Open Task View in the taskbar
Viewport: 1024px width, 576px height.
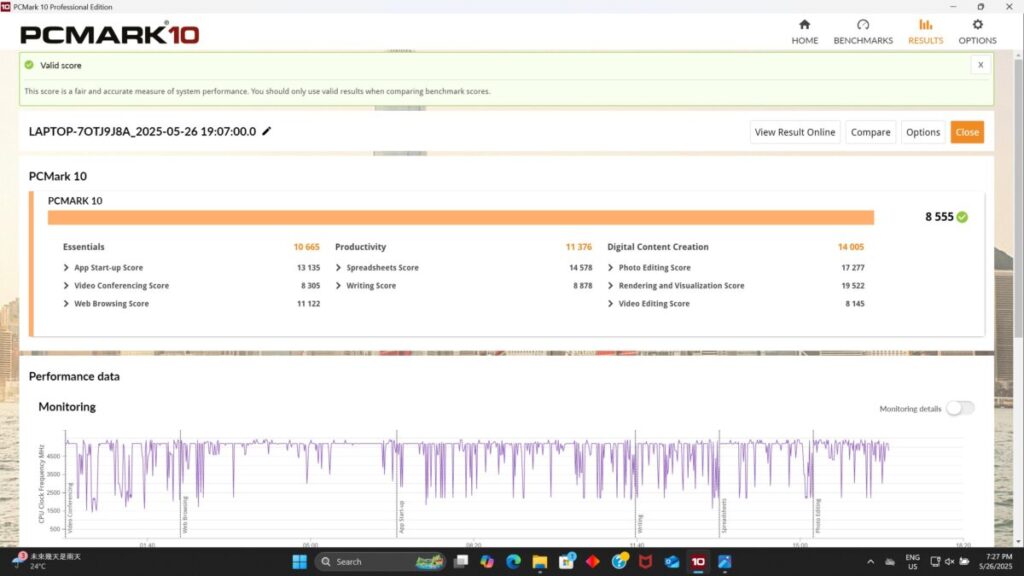461,562
